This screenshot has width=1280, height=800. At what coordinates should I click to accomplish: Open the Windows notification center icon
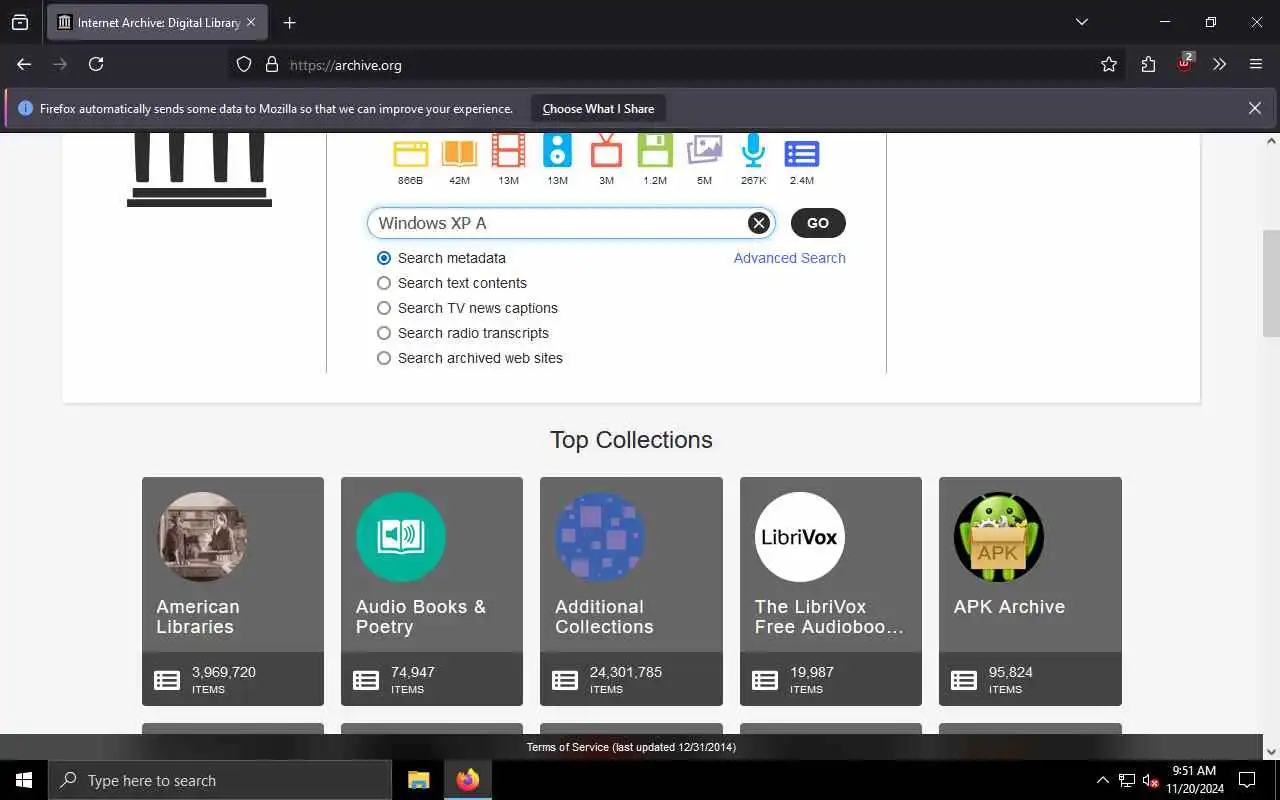coord(1247,780)
